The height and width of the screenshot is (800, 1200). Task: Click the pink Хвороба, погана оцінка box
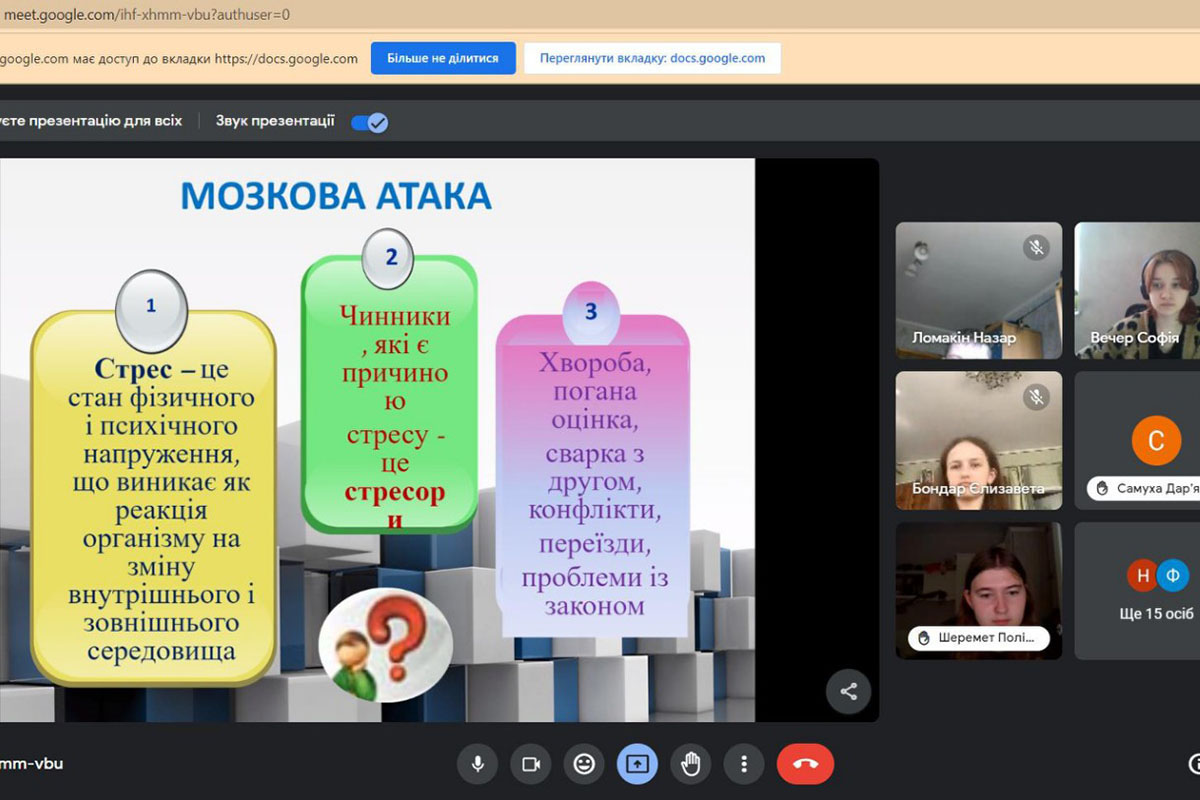tap(593, 475)
